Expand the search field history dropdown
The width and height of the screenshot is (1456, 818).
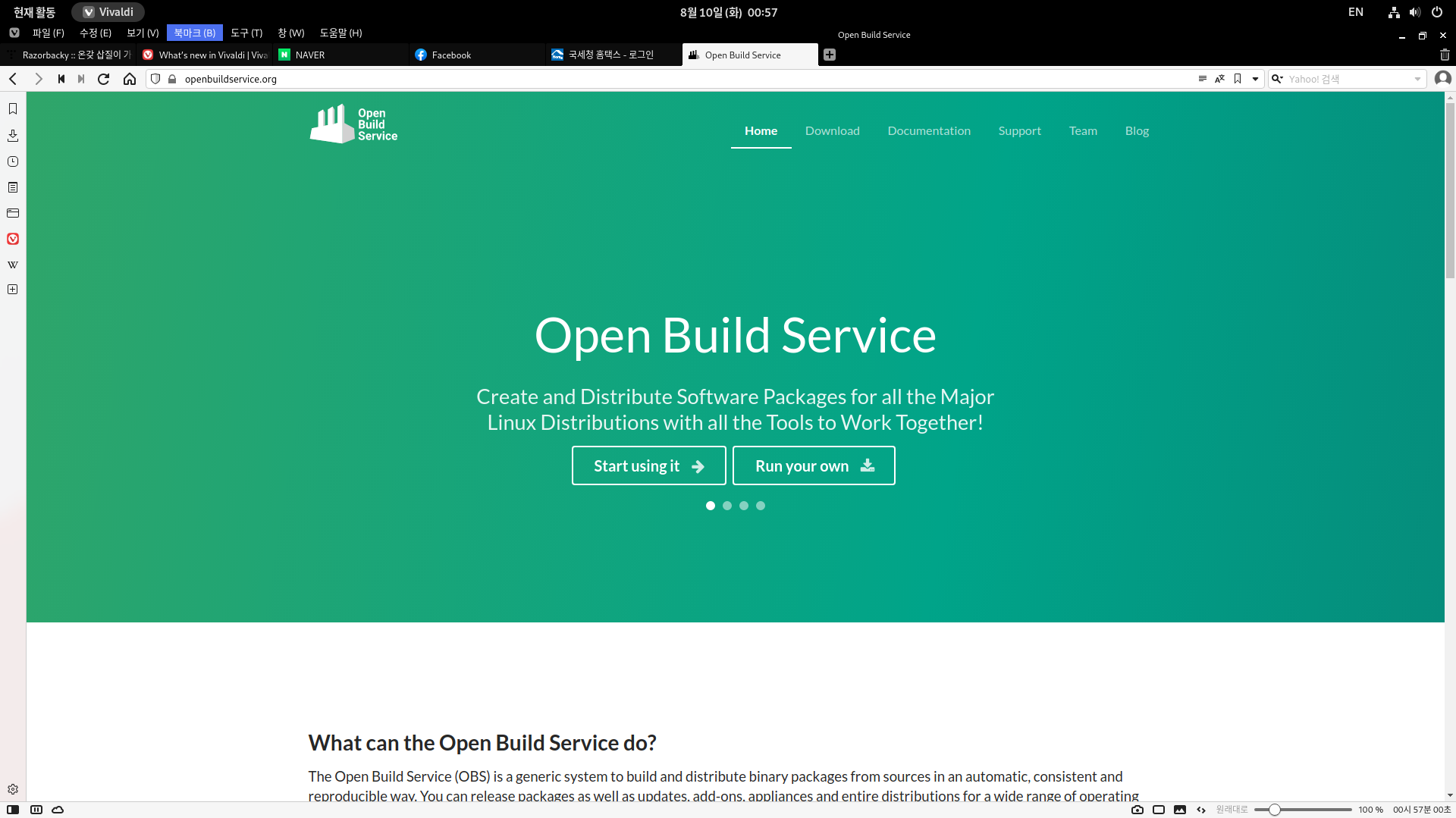click(x=1417, y=79)
